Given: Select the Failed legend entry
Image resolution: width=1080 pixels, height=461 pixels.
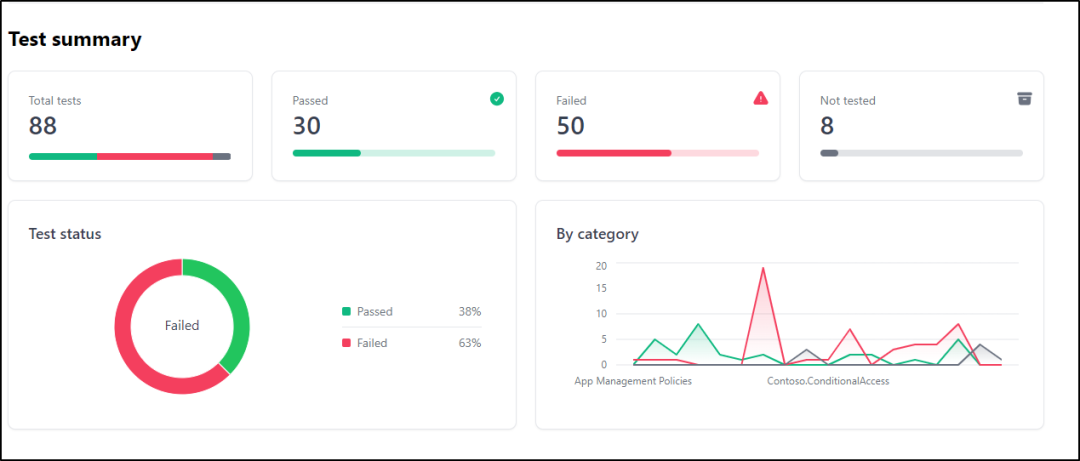Looking at the screenshot, I should click(412, 342).
